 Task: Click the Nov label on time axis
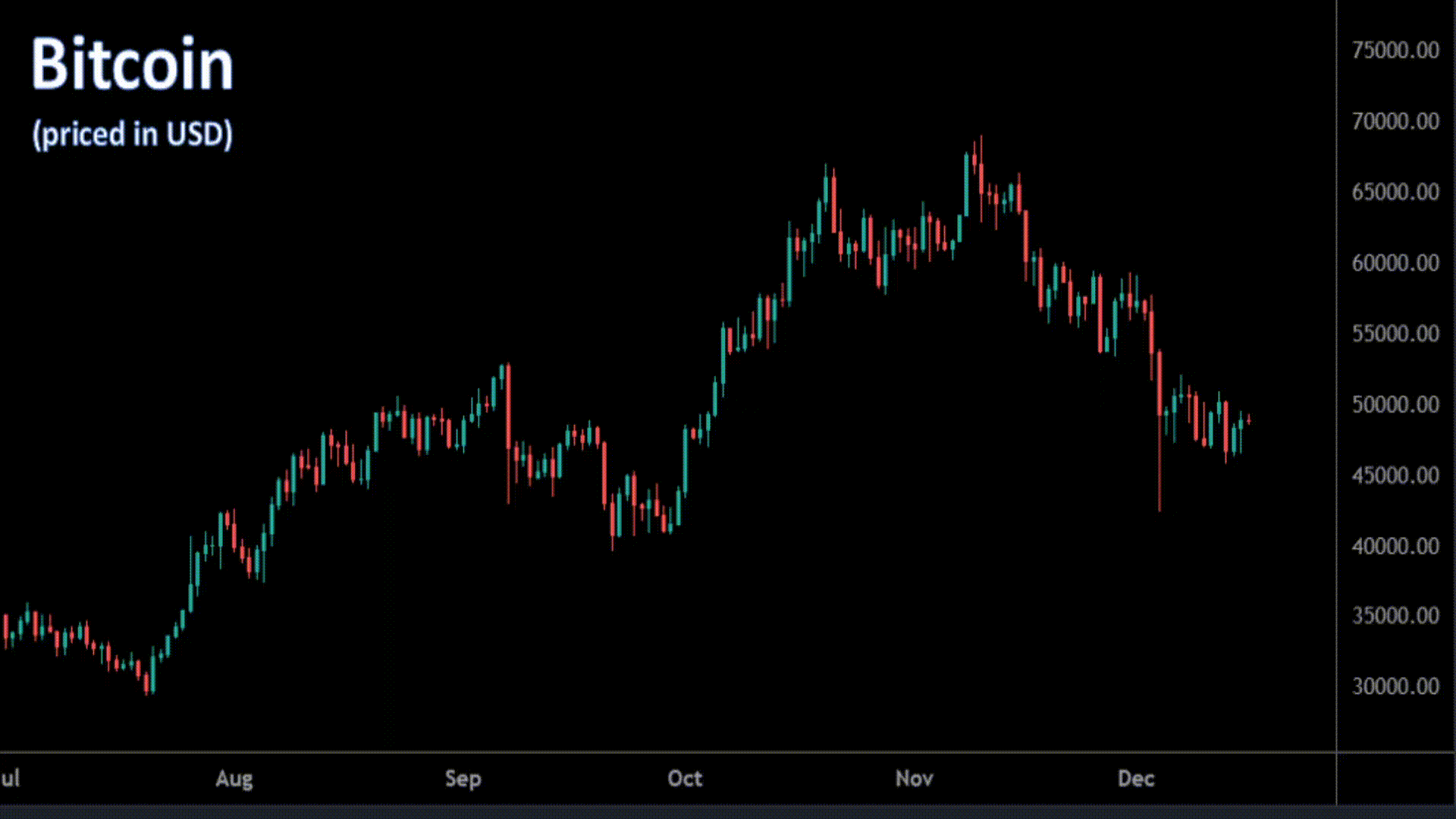(x=914, y=779)
